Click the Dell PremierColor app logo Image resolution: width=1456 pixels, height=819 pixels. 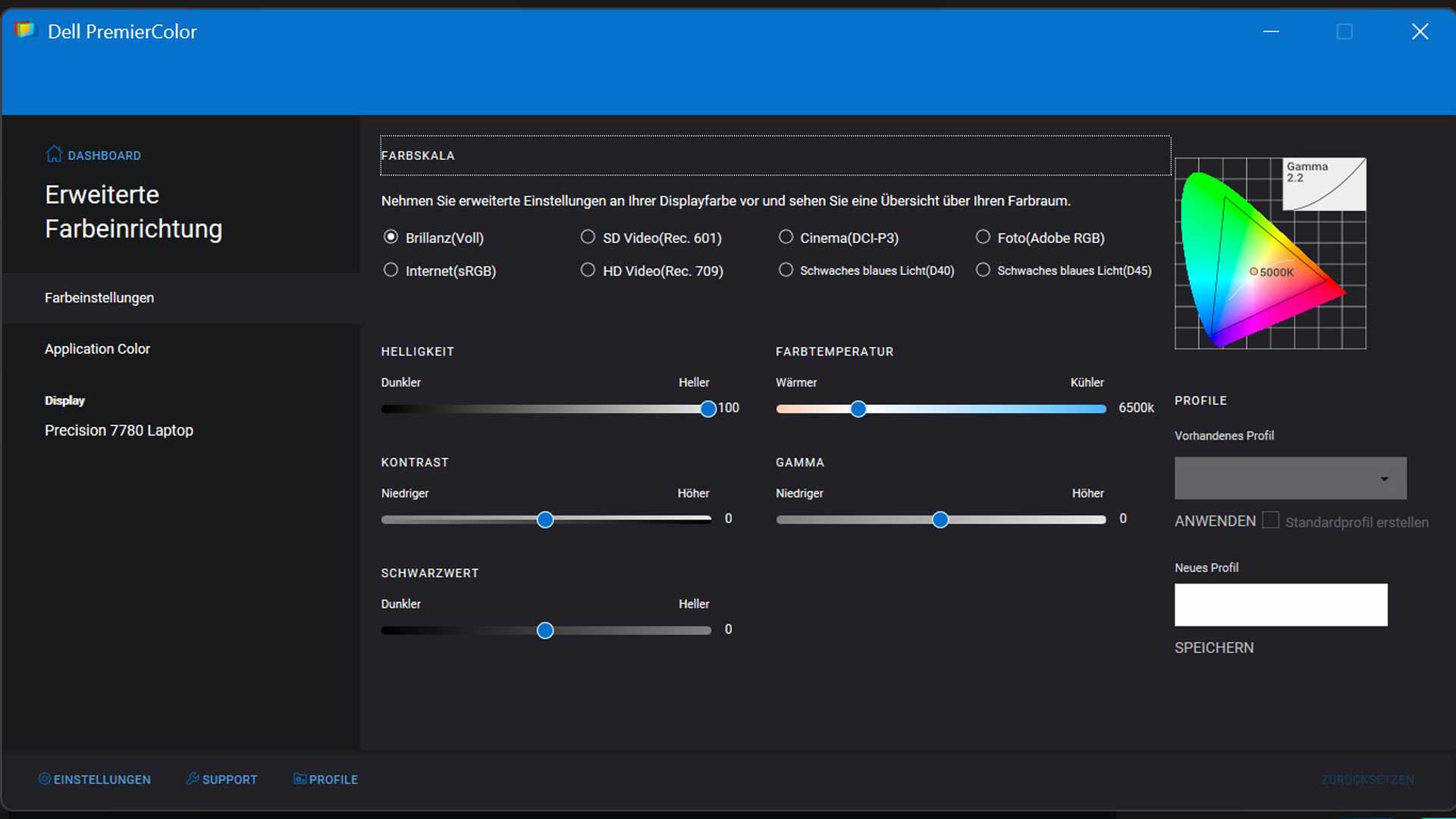pos(25,30)
